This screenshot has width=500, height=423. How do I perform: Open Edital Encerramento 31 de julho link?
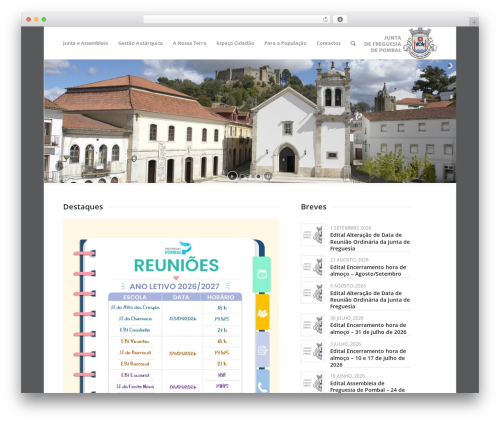[368, 329]
